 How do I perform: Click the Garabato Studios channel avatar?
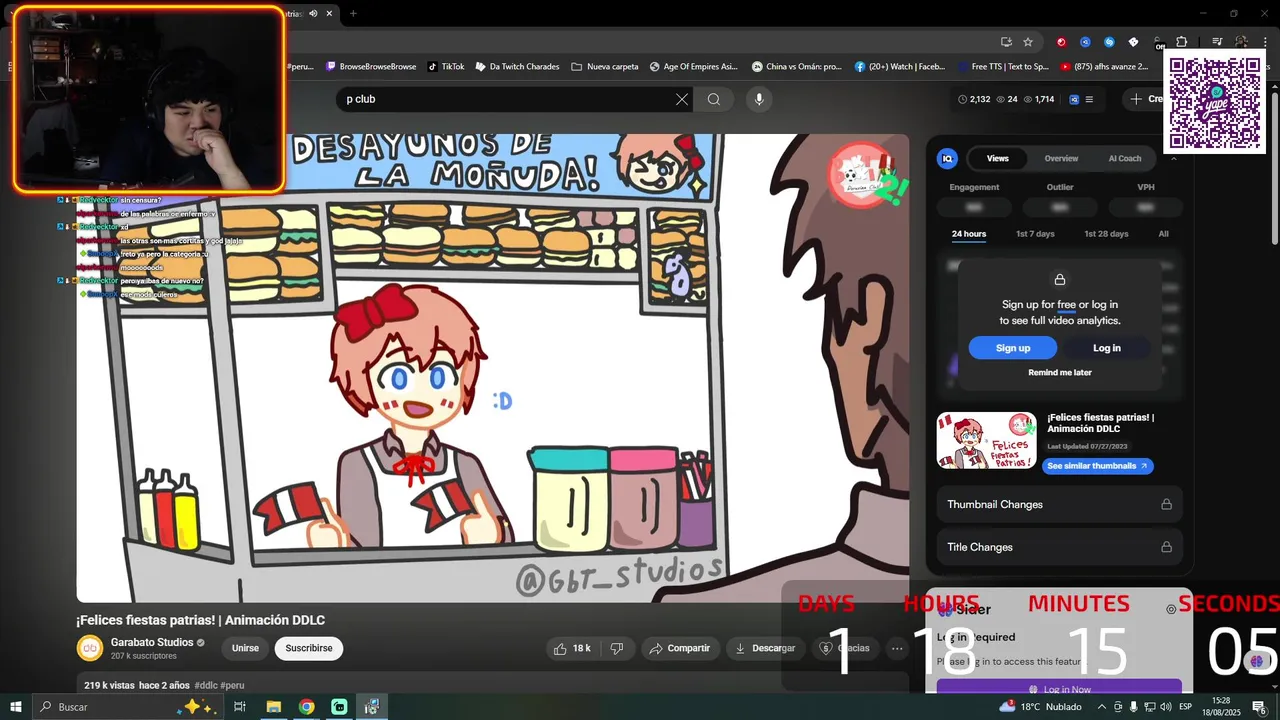click(90, 648)
